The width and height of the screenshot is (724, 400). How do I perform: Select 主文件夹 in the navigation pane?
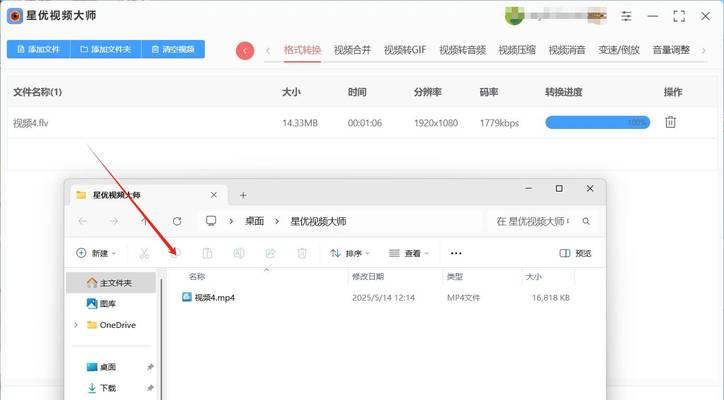pos(111,283)
